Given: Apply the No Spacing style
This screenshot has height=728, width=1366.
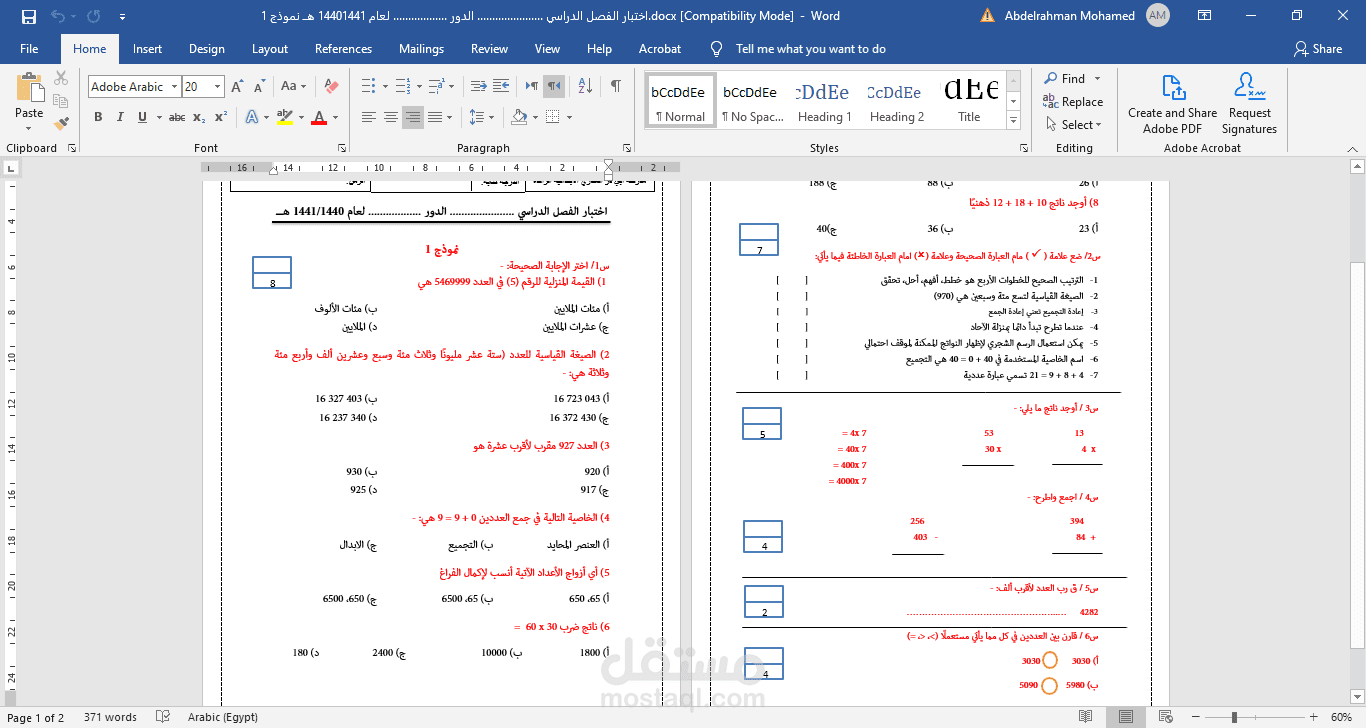Looking at the screenshot, I should click(752, 101).
